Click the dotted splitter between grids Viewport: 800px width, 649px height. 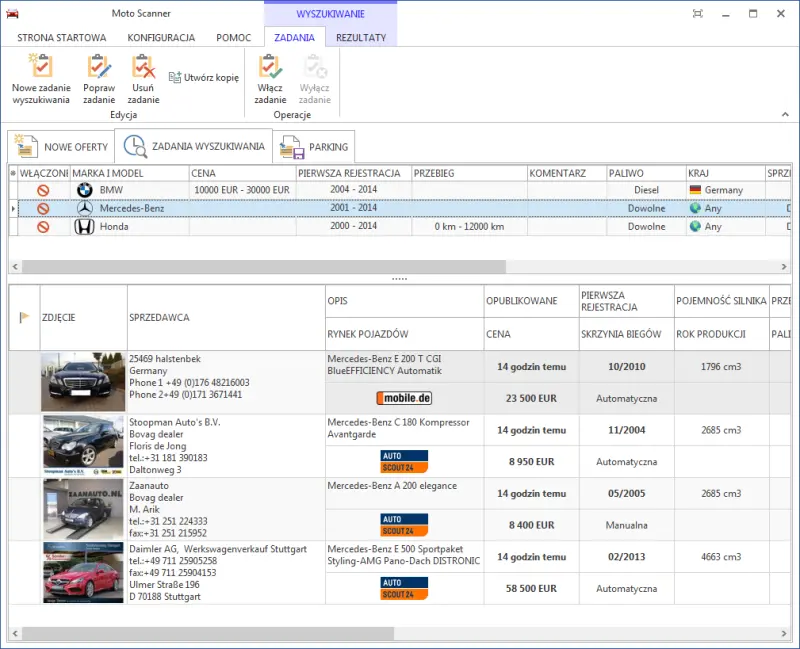point(399,279)
